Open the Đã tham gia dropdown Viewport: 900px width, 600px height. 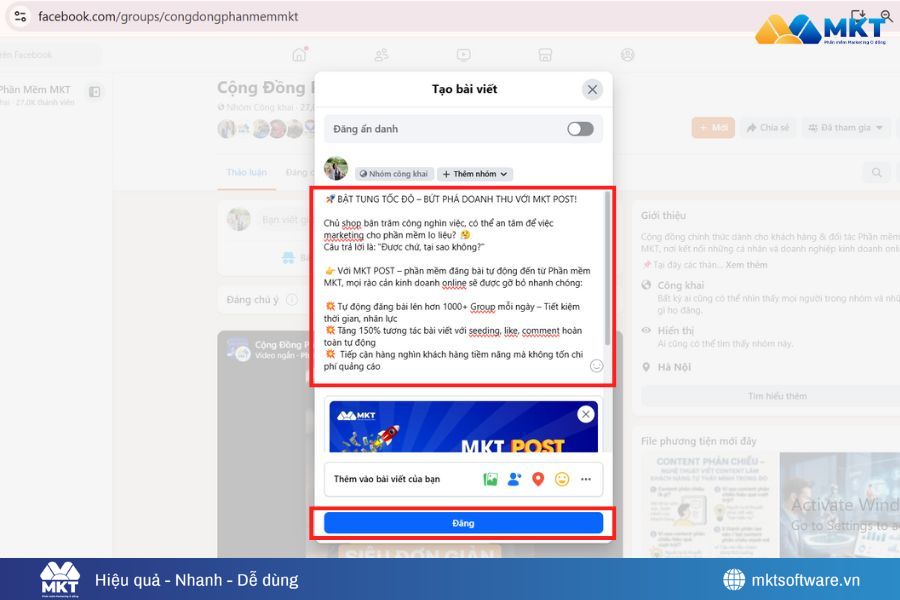845,128
